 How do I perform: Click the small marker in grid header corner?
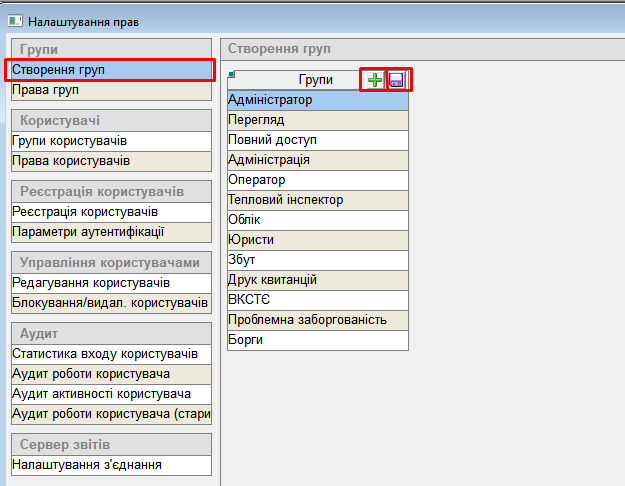click(232, 73)
